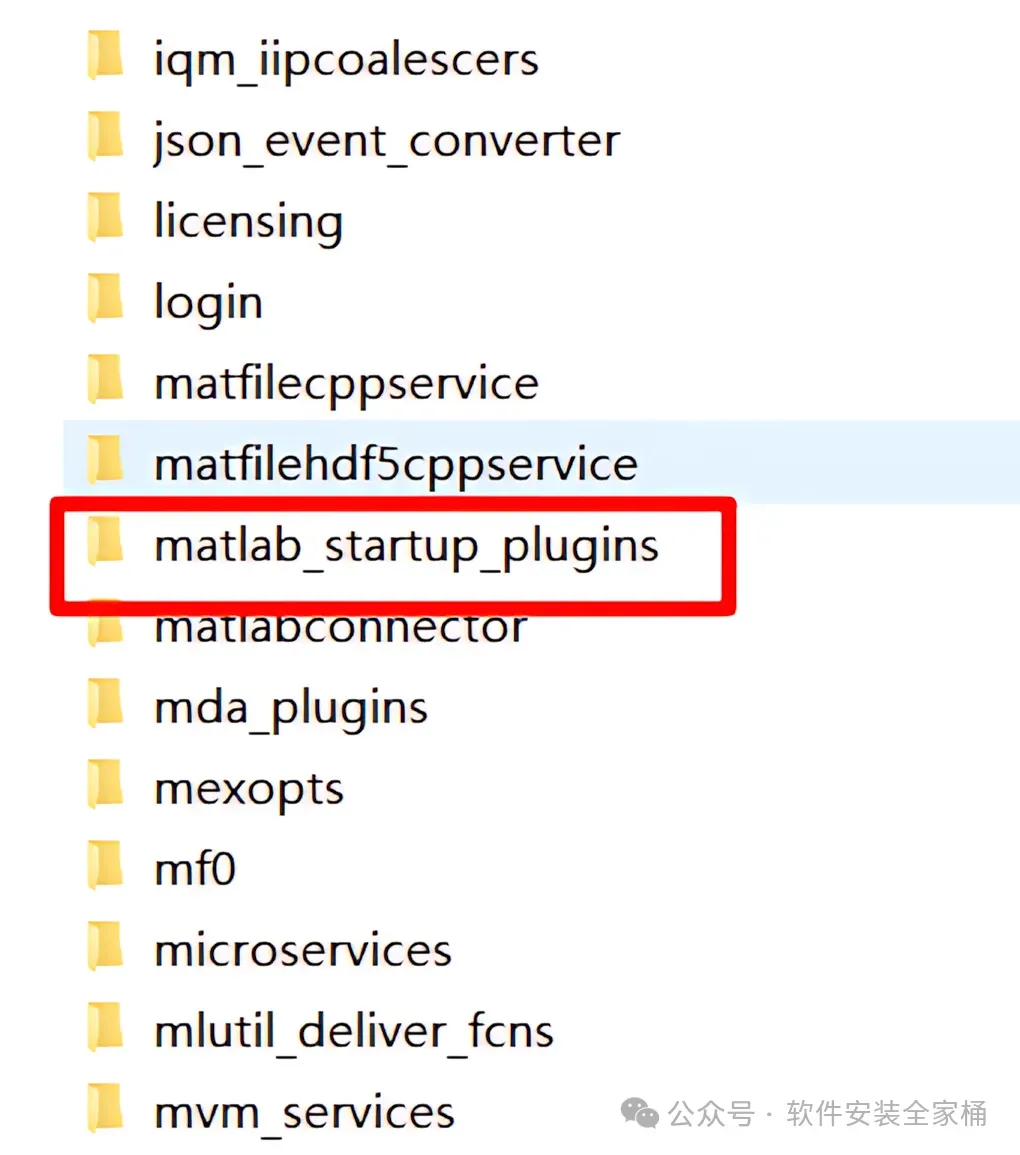The width and height of the screenshot is (1020, 1155).
Task: Select the mda_plugins folder name
Action: pyautogui.click(x=291, y=709)
